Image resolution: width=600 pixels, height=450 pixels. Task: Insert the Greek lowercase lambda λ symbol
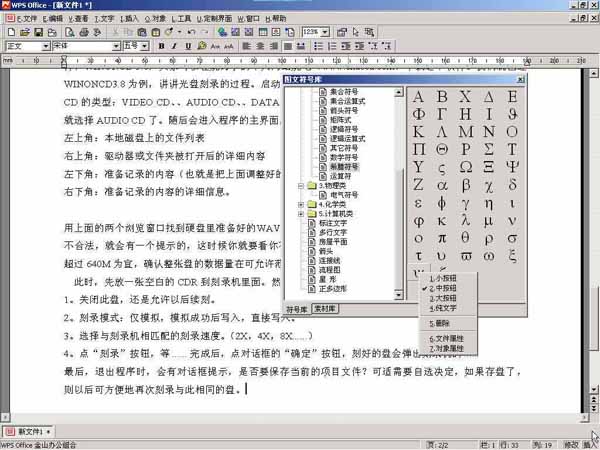coord(466,220)
